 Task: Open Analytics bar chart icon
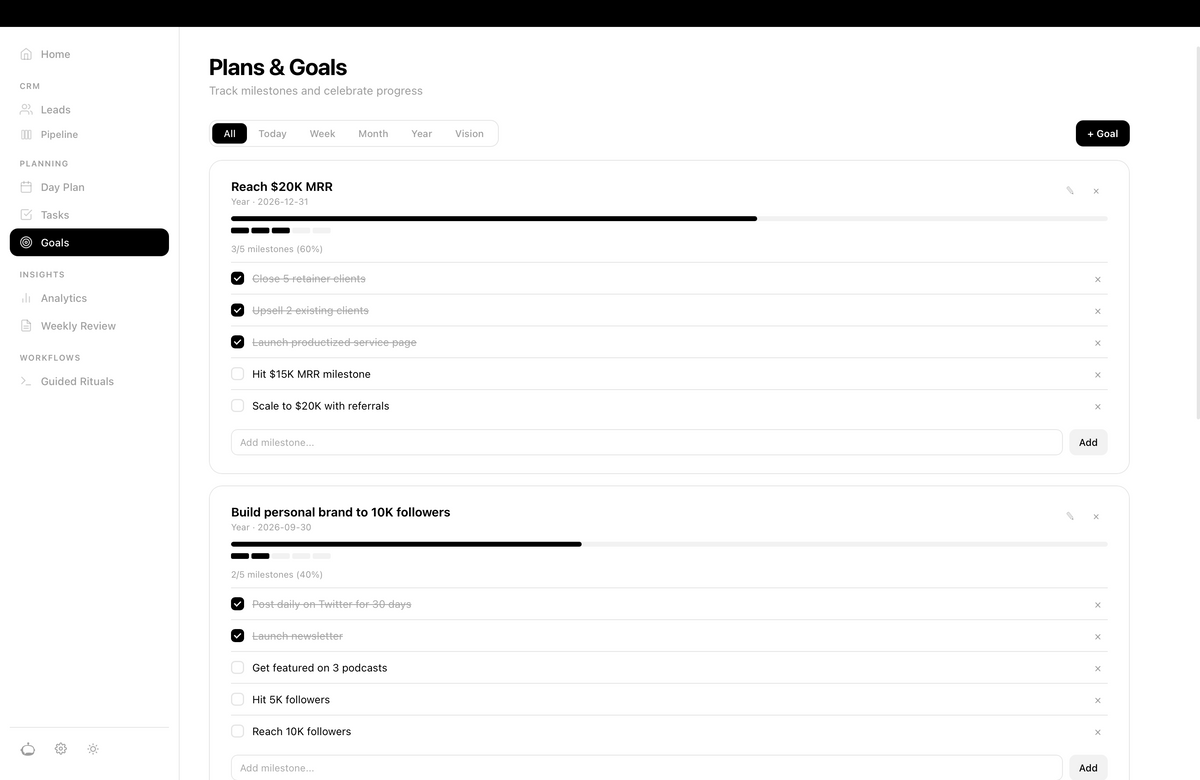pos(26,298)
